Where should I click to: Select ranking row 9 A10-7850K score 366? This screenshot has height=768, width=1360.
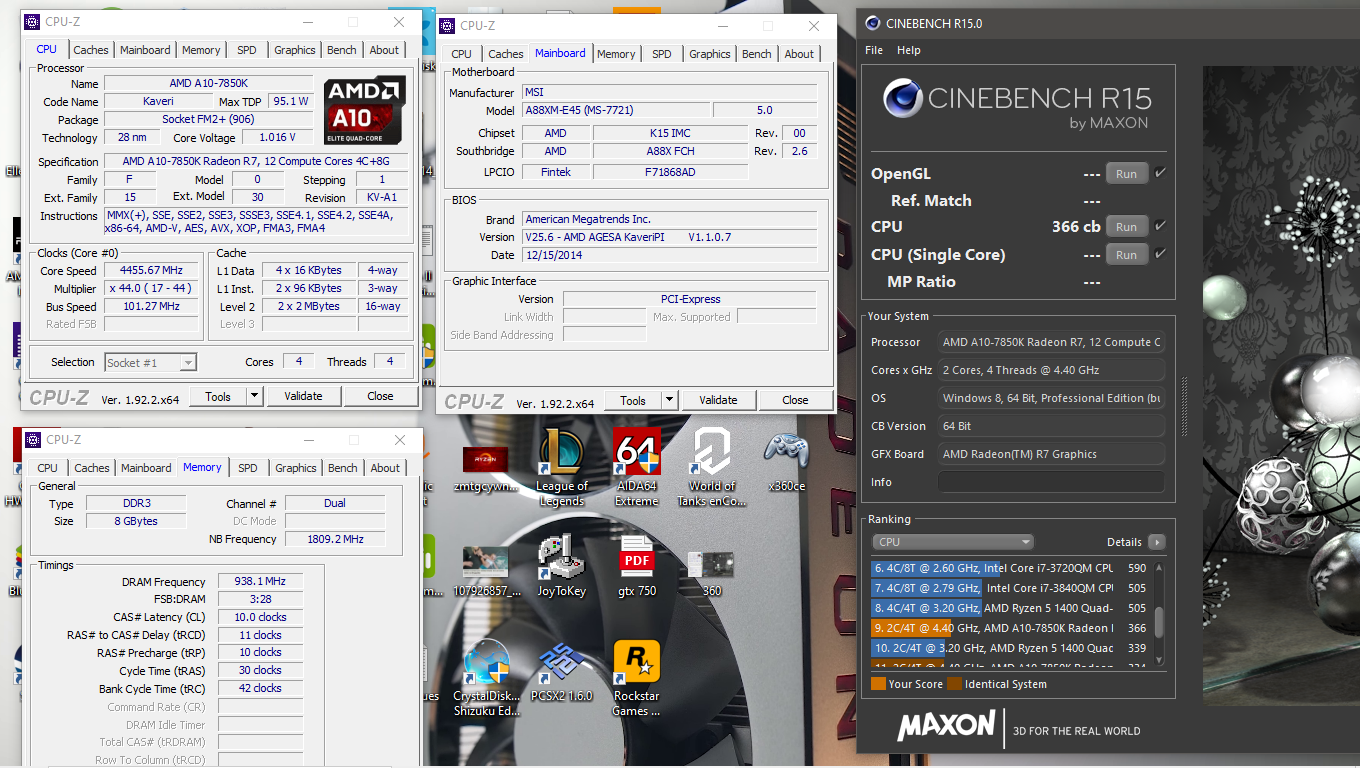pyautogui.click(x=1010, y=628)
